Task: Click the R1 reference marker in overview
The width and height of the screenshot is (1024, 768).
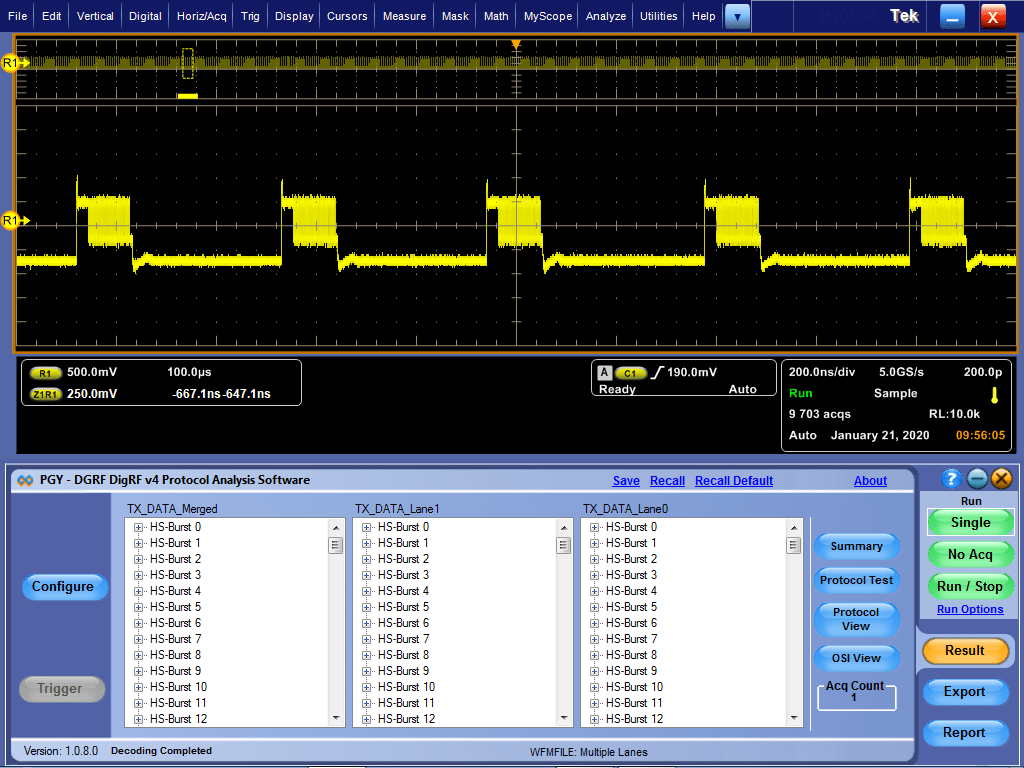Action: [x=11, y=63]
